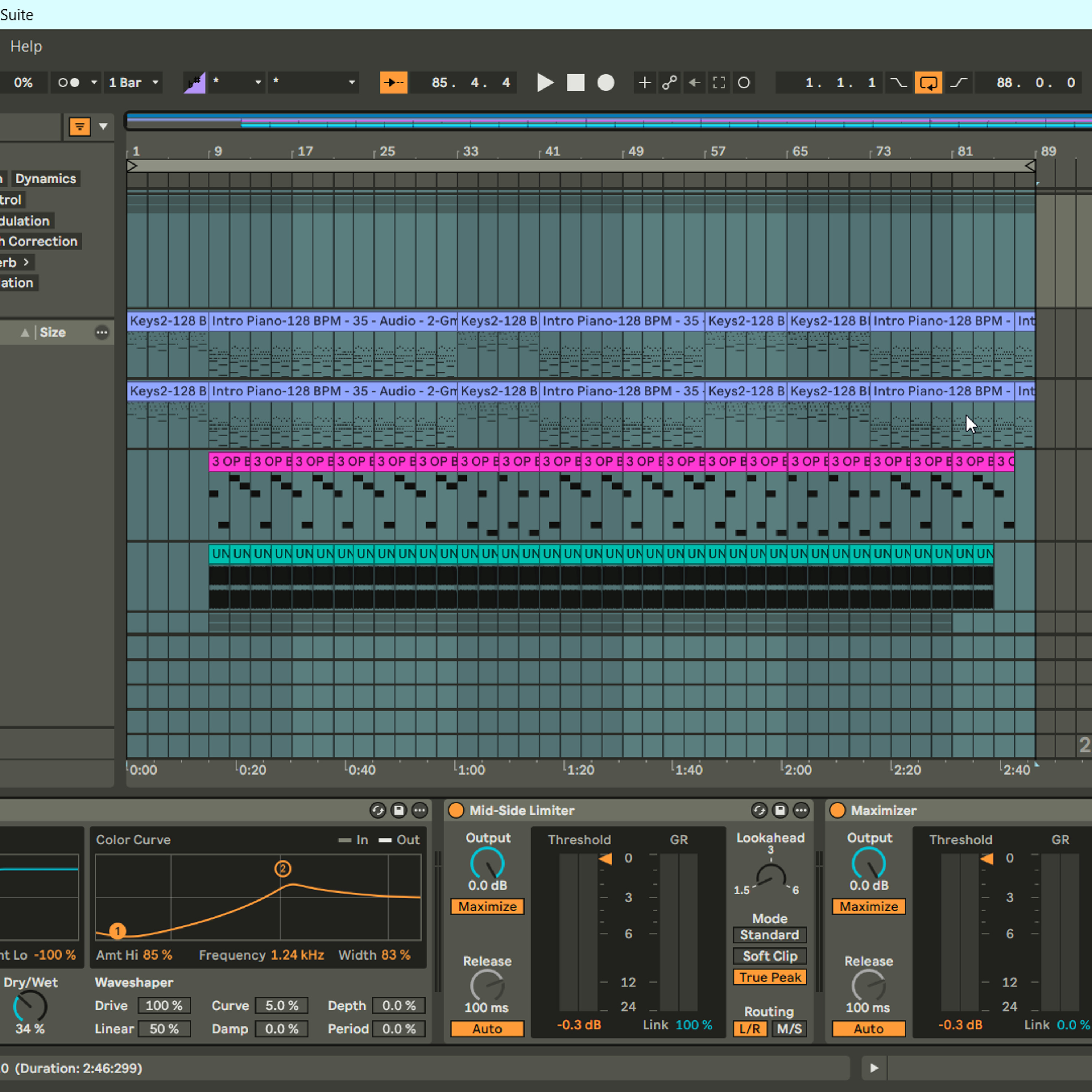Click Mid-Side Limiter hot-swap preset icon
This screenshot has height=1092, width=1092.
pyautogui.click(x=759, y=811)
